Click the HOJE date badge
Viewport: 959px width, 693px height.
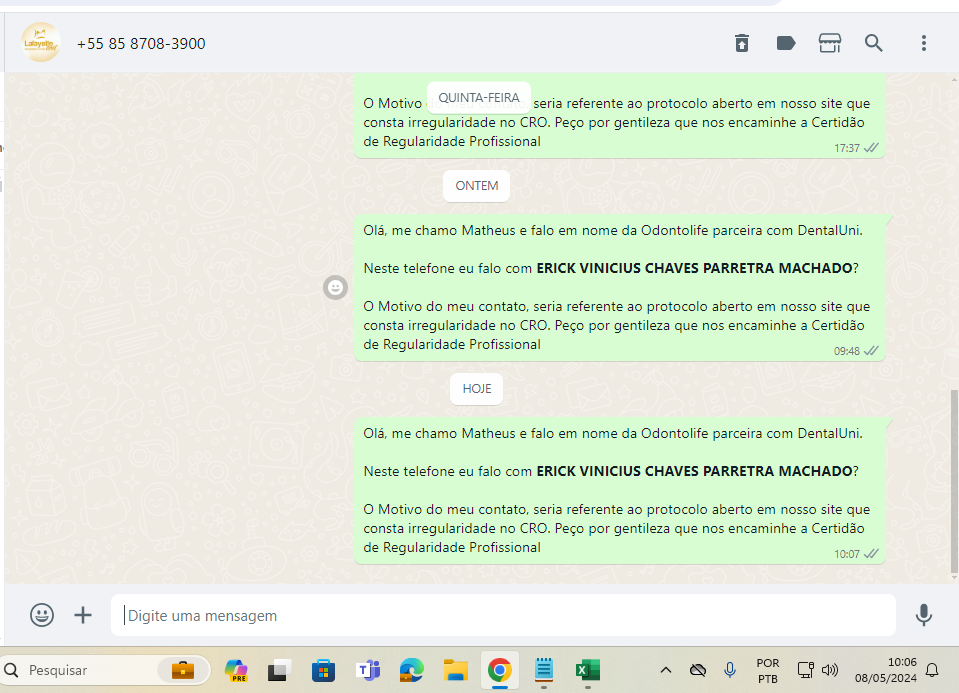(x=476, y=388)
